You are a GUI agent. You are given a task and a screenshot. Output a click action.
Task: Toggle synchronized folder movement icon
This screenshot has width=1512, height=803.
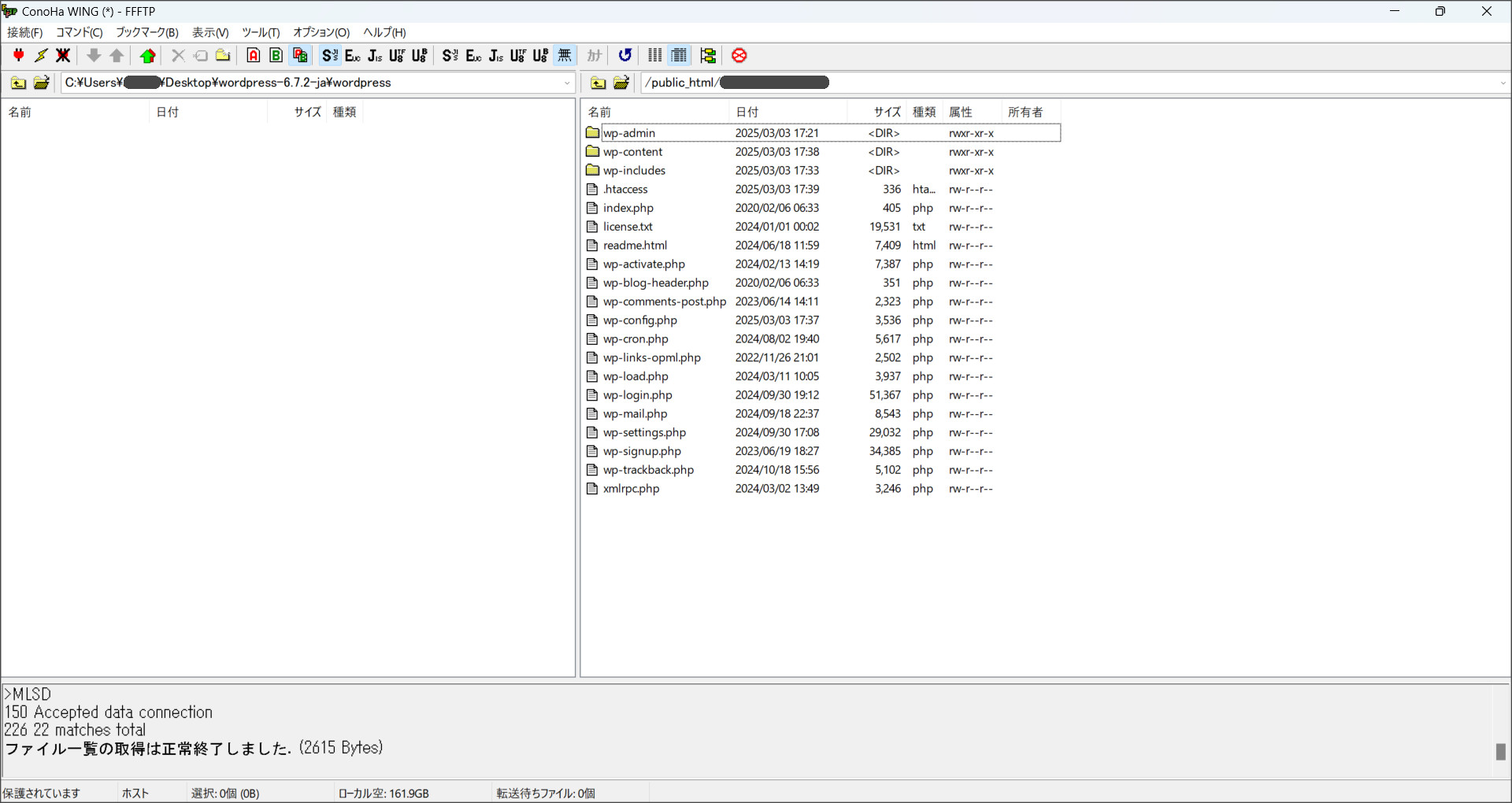708,55
